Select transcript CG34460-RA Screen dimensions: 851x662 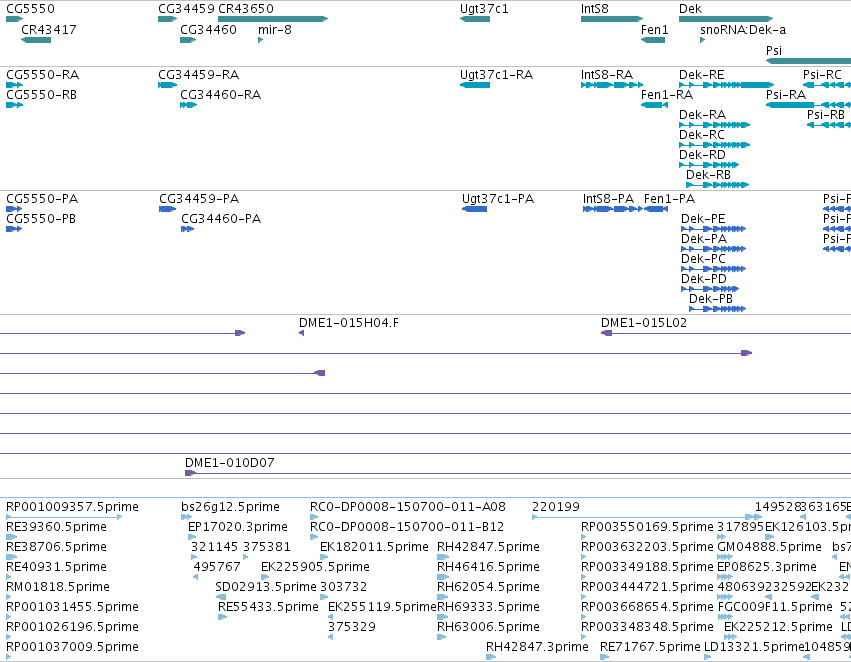[x=188, y=105]
